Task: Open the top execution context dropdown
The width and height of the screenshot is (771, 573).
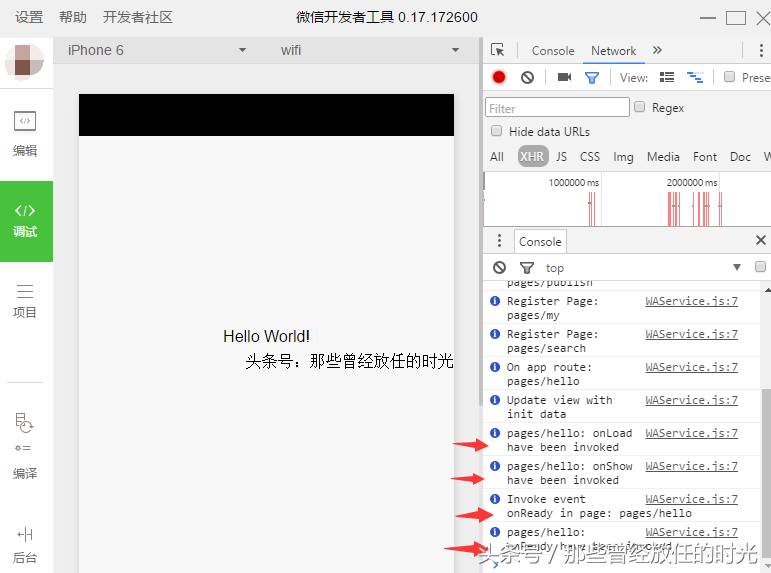Action: click(x=643, y=268)
